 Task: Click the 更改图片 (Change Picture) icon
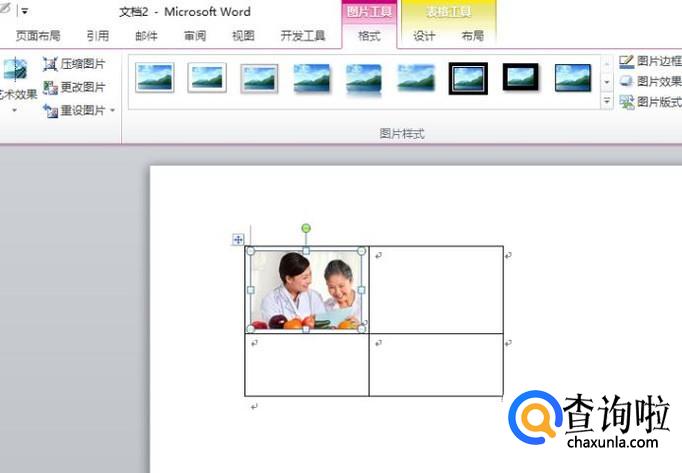click(50, 87)
